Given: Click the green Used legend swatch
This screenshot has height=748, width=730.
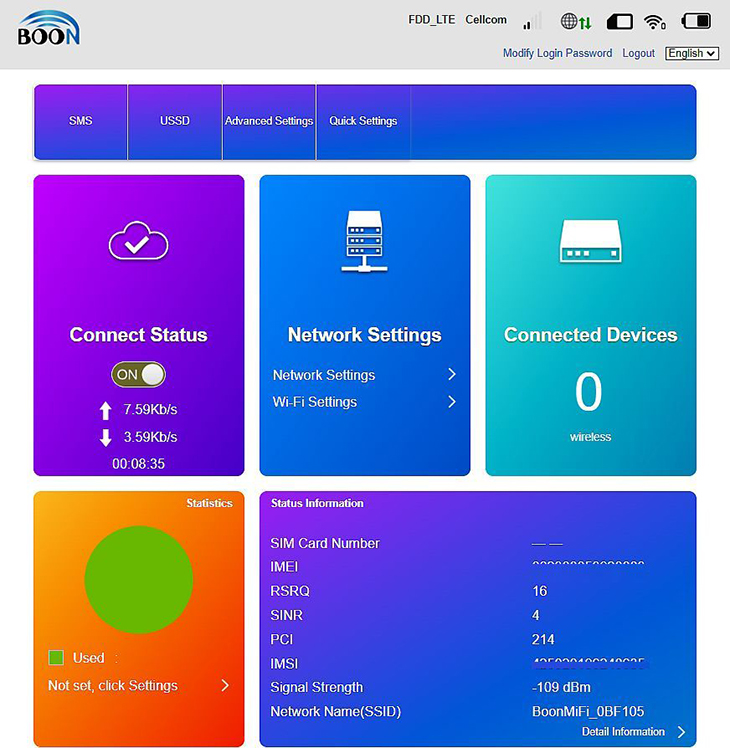Looking at the screenshot, I should point(56,657).
